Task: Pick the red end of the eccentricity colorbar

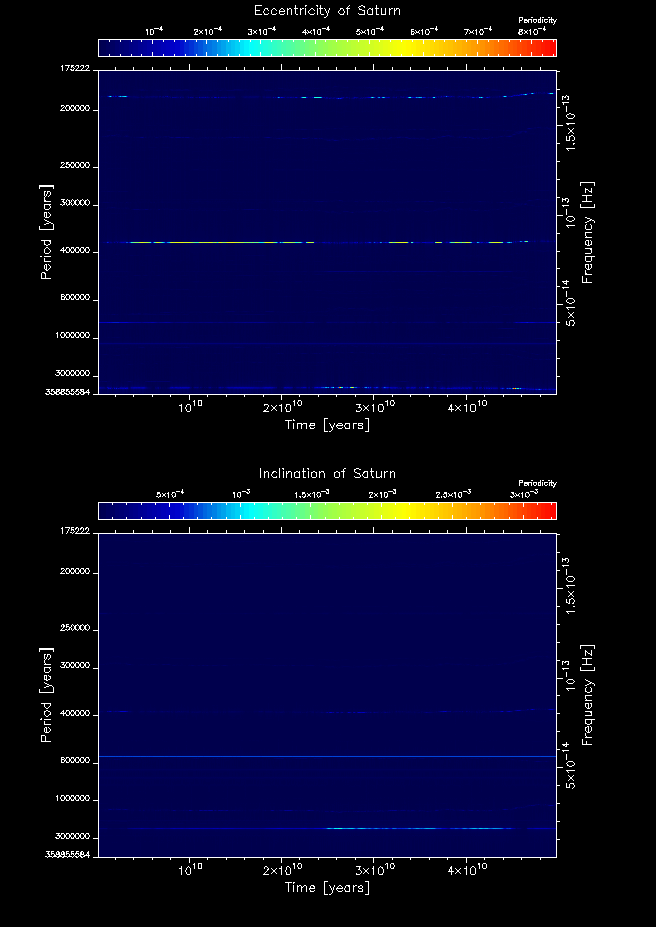Action: 545,48
